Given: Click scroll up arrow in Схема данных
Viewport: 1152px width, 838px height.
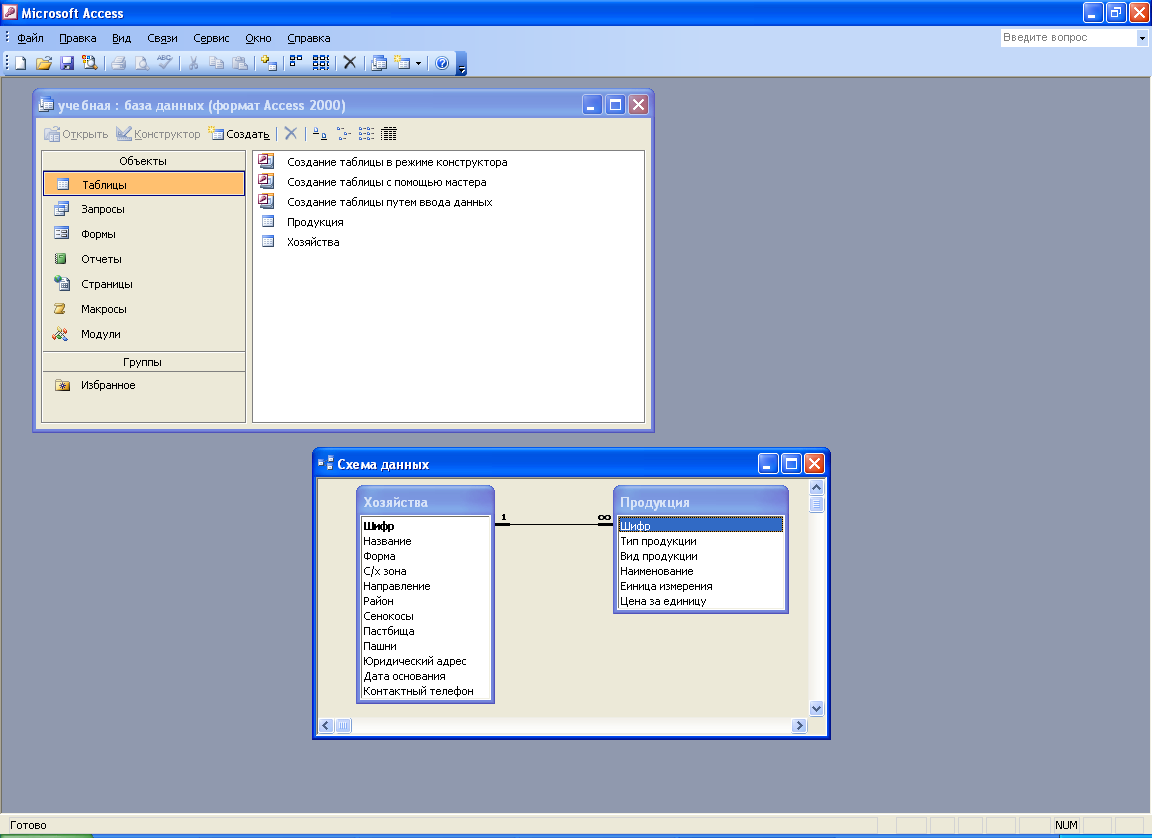Looking at the screenshot, I should (x=816, y=488).
